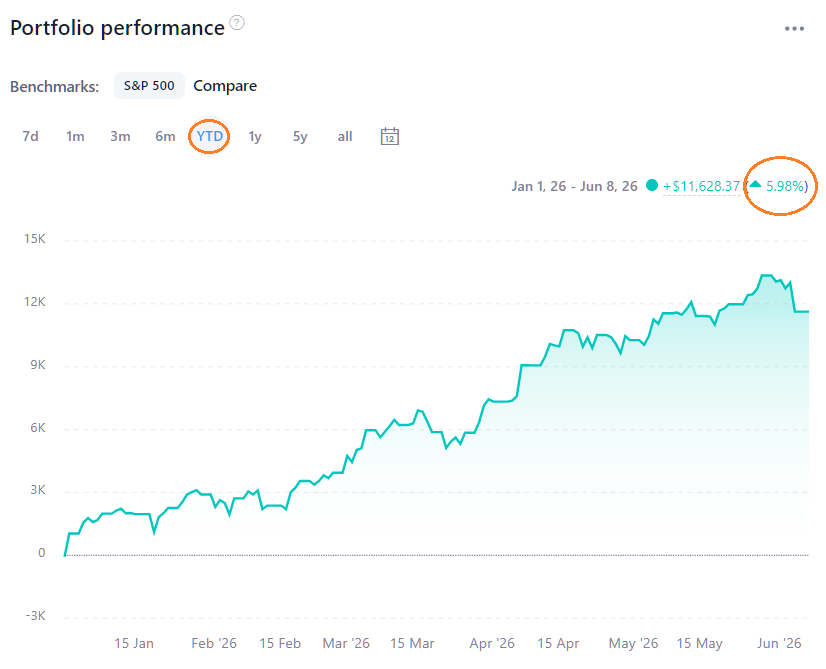The height and width of the screenshot is (669, 826).
Task: Click the Portfolio performance heading
Action: click(x=117, y=28)
